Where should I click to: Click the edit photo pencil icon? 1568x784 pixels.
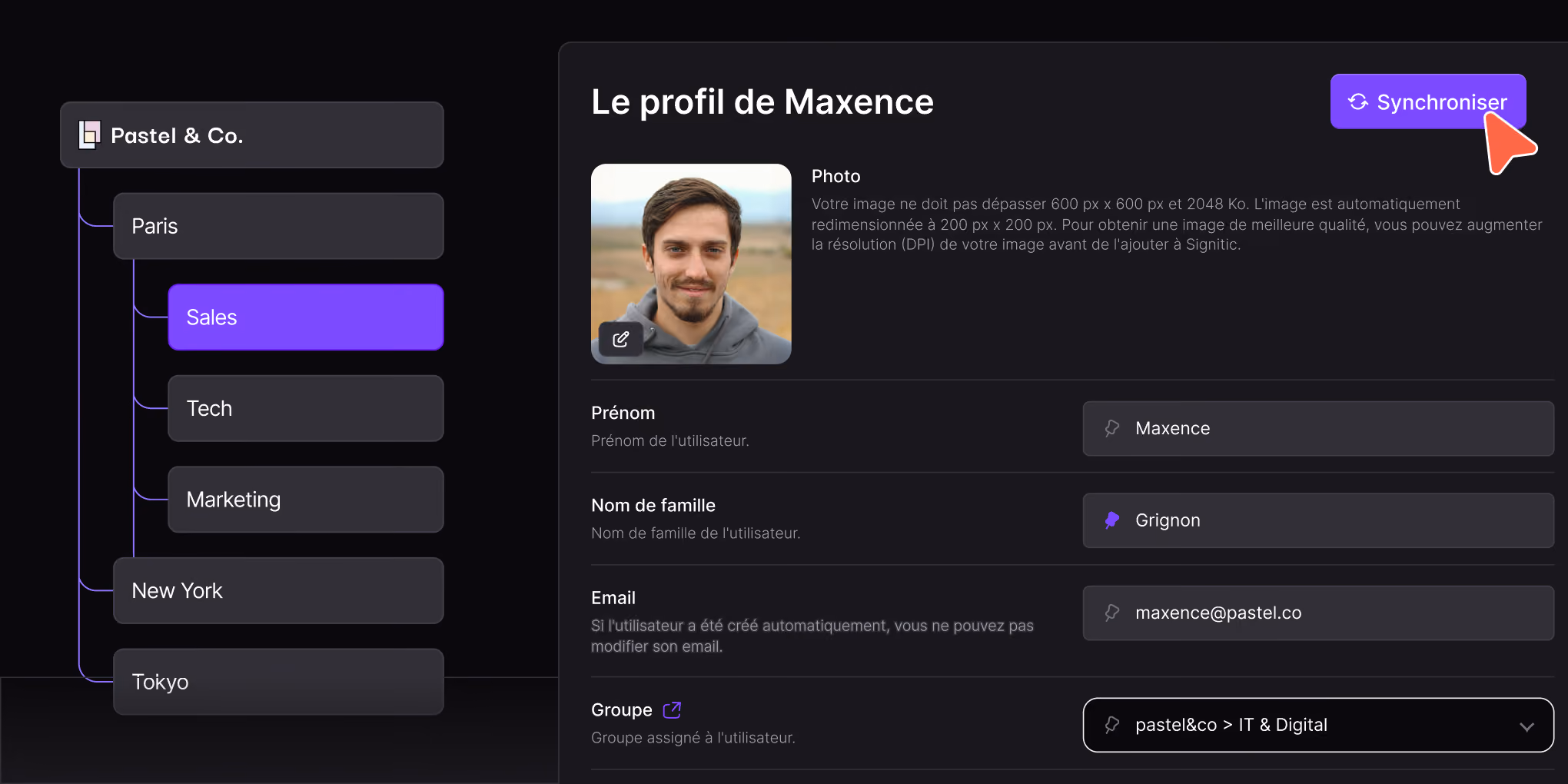click(x=621, y=339)
